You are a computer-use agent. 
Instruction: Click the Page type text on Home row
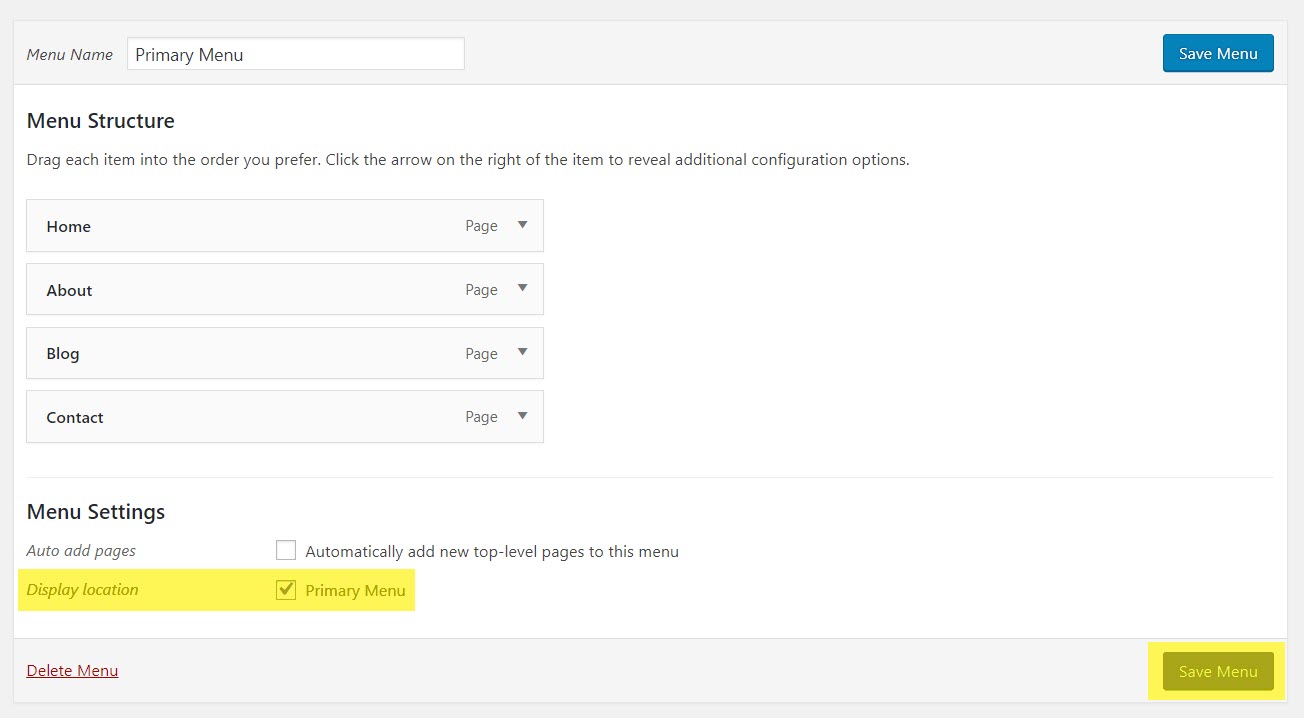pos(481,226)
